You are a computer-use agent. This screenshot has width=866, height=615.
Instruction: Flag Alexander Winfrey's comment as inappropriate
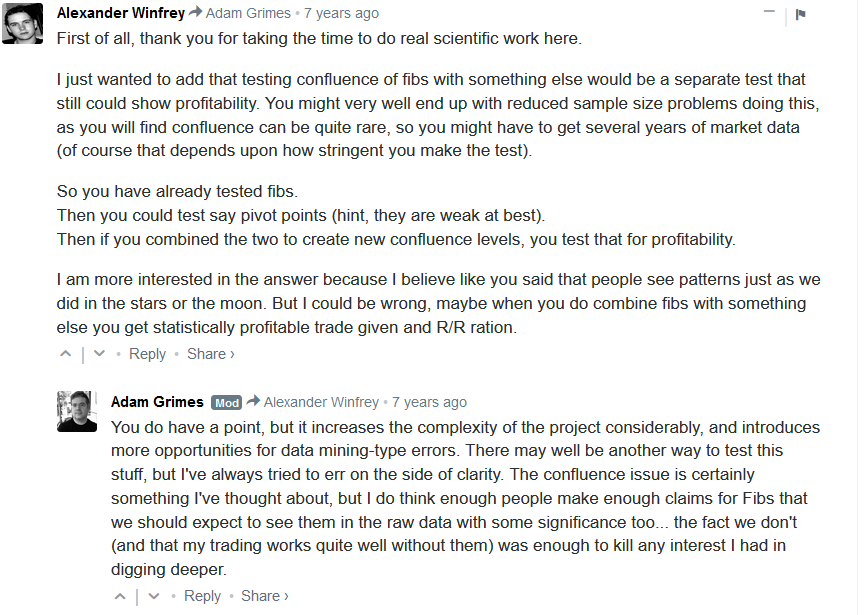801,14
